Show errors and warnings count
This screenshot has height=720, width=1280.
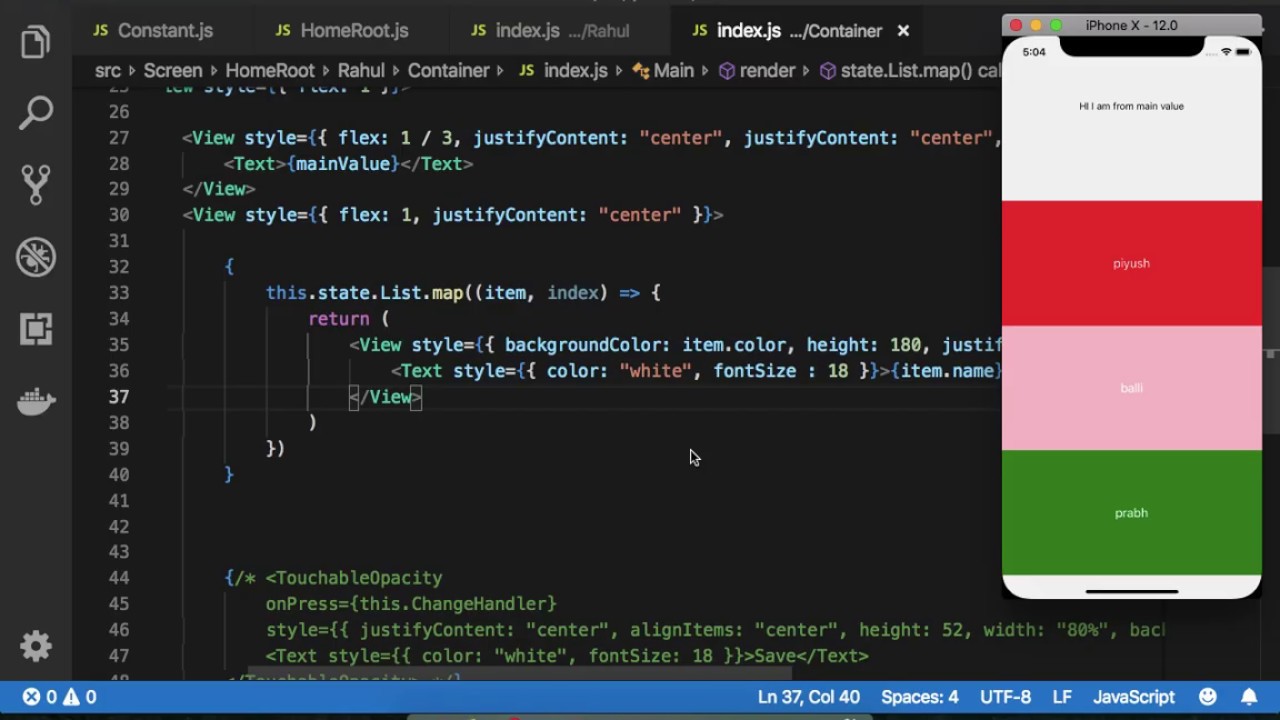point(60,697)
